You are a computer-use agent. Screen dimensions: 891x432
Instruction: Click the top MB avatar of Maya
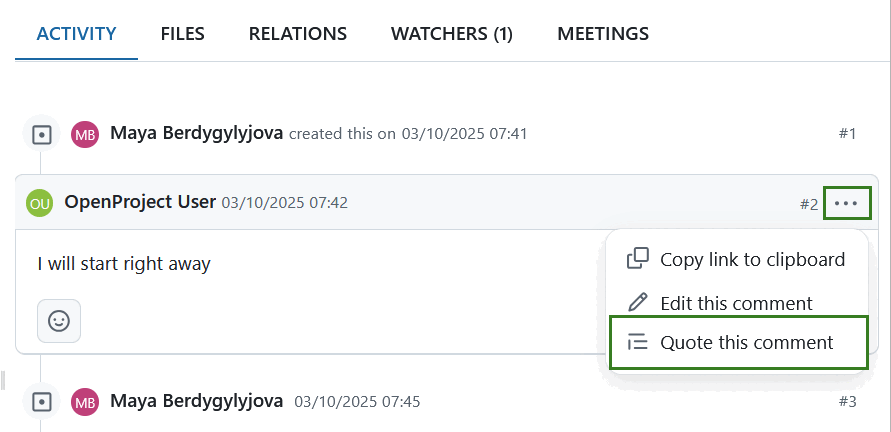coord(85,134)
